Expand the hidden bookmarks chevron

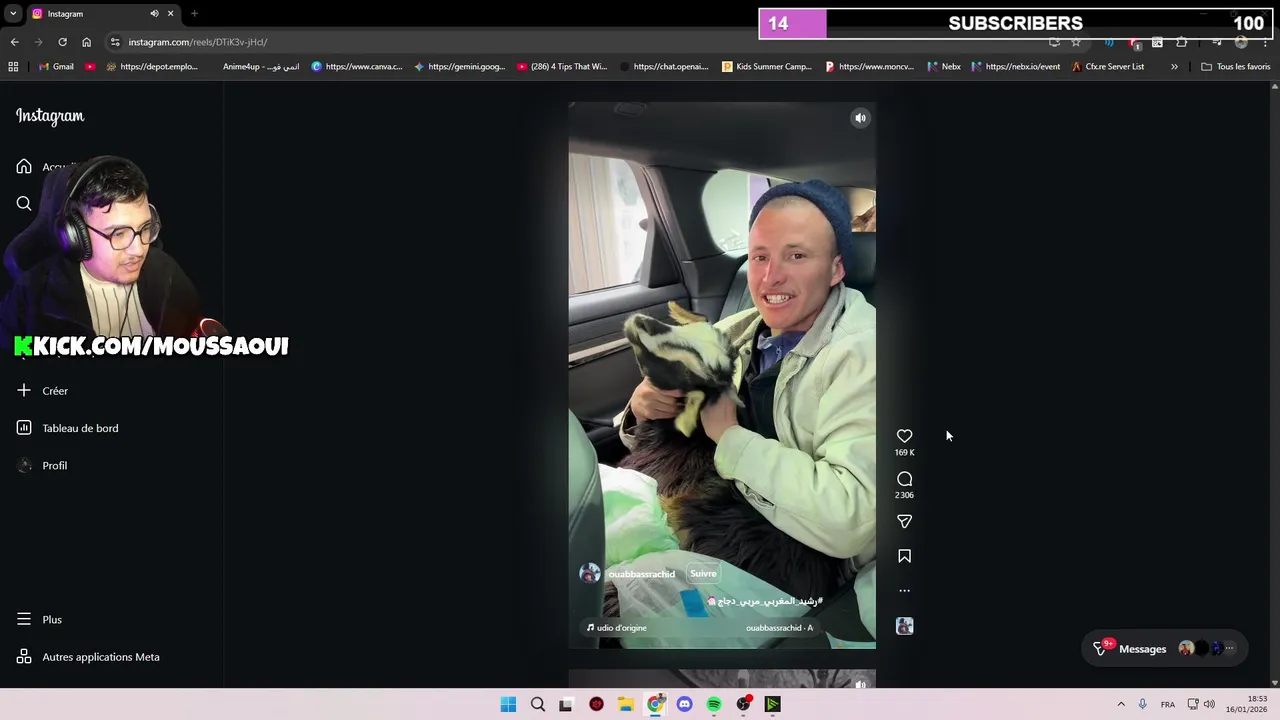point(1174,67)
